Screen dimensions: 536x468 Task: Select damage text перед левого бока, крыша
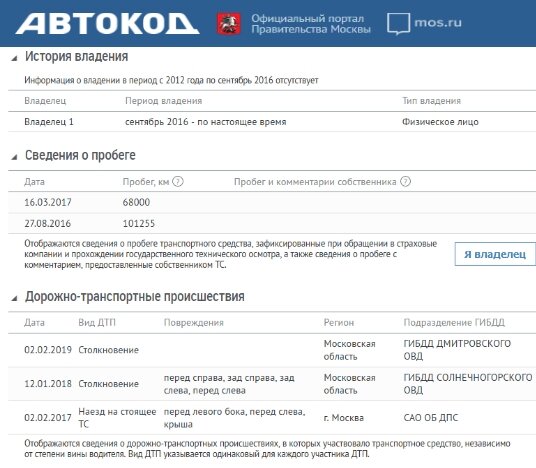pos(234,418)
